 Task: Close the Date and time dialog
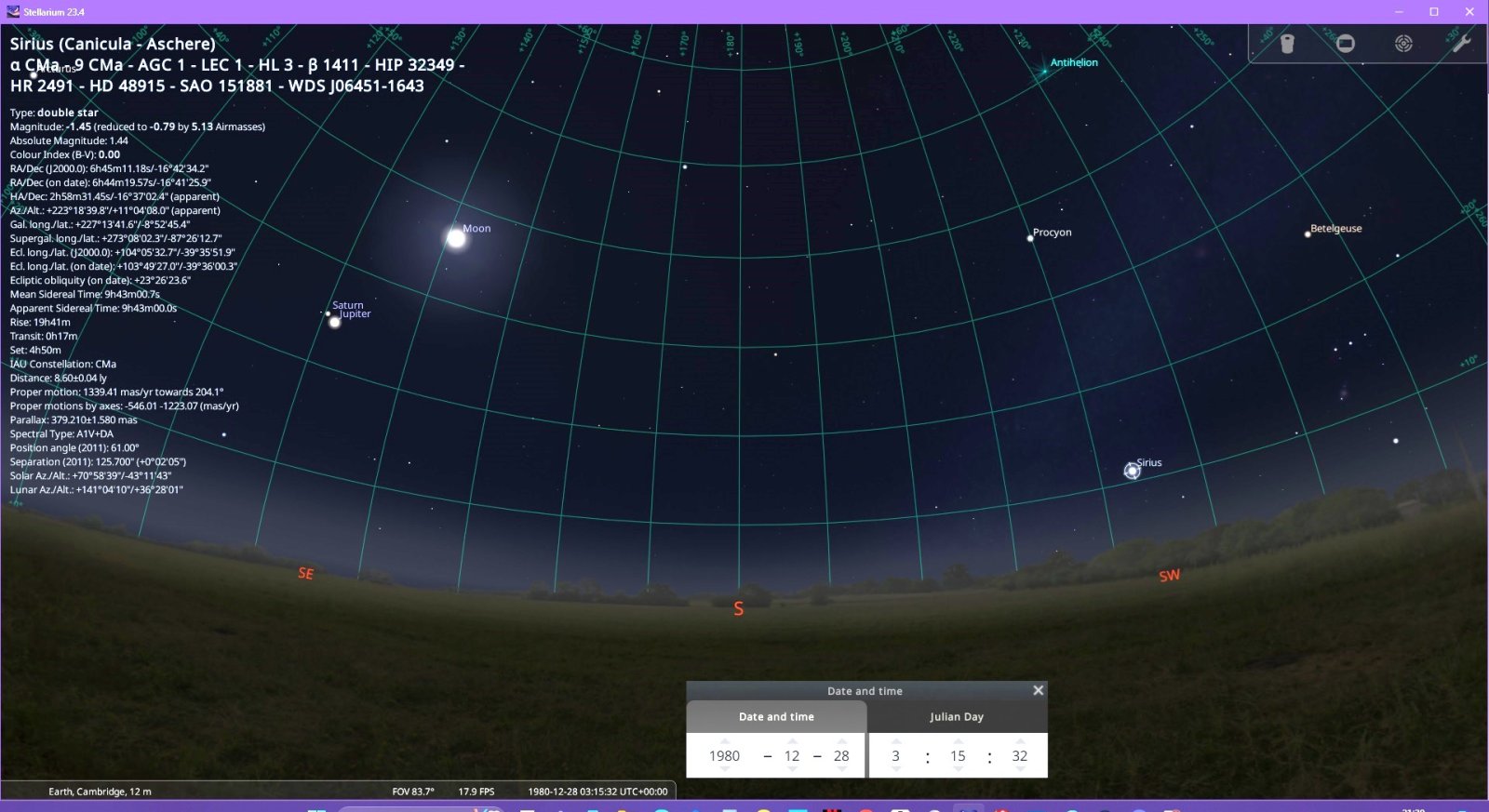coord(1038,690)
